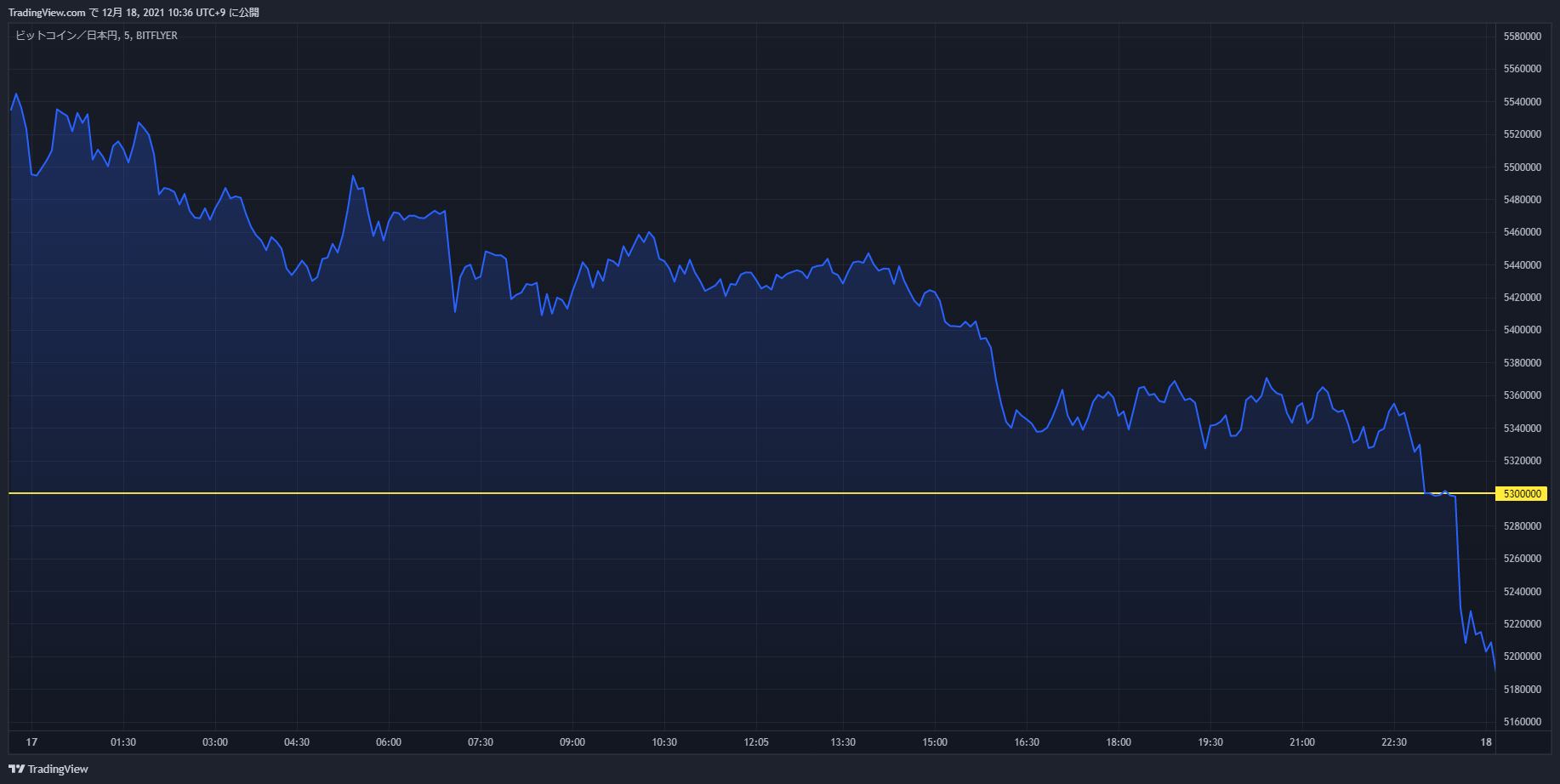Viewport: 1560px width, 784px height.
Task: Click the 19:30 time axis label
Action: pyautogui.click(x=1210, y=742)
